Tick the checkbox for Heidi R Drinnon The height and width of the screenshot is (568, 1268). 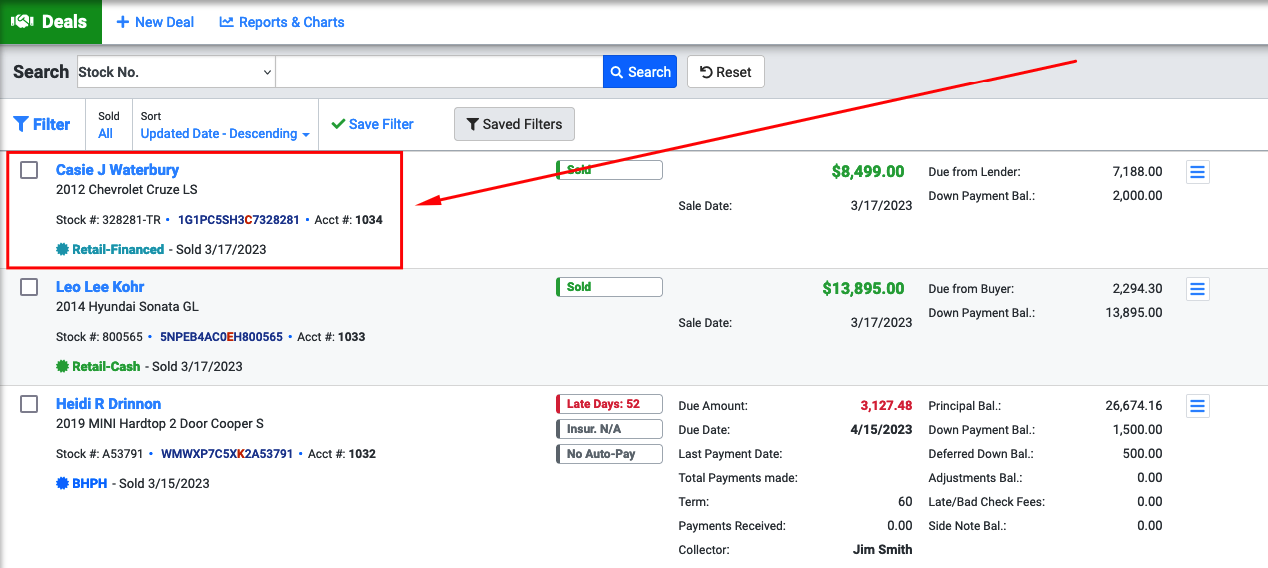coord(29,404)
